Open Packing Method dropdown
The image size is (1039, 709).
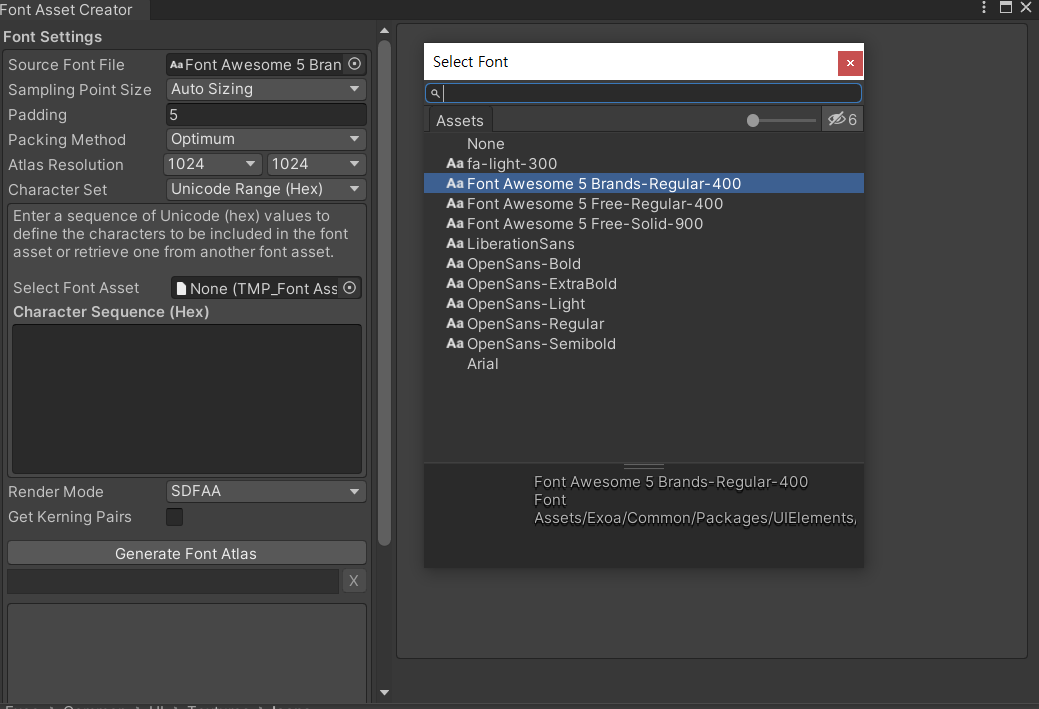tap(266, 139)
